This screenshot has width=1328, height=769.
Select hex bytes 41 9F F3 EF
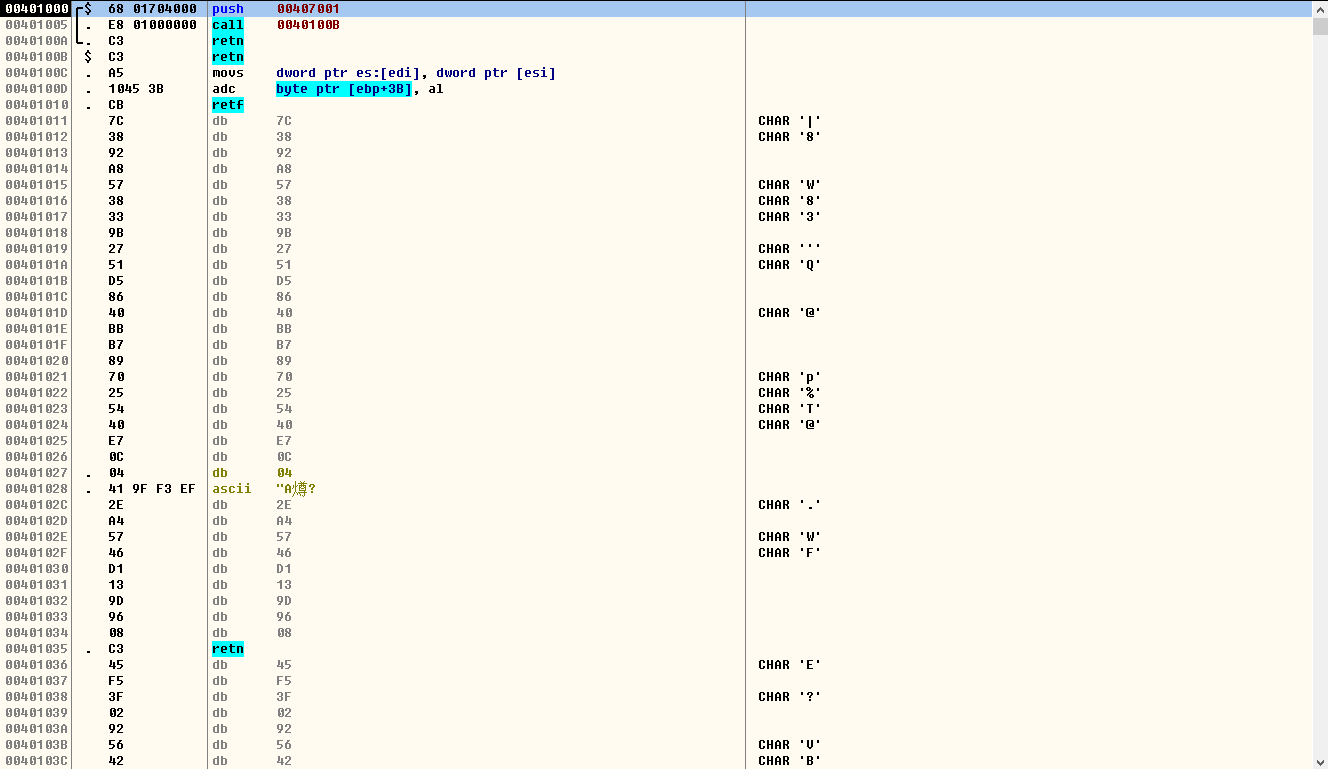tap(152, 489)
